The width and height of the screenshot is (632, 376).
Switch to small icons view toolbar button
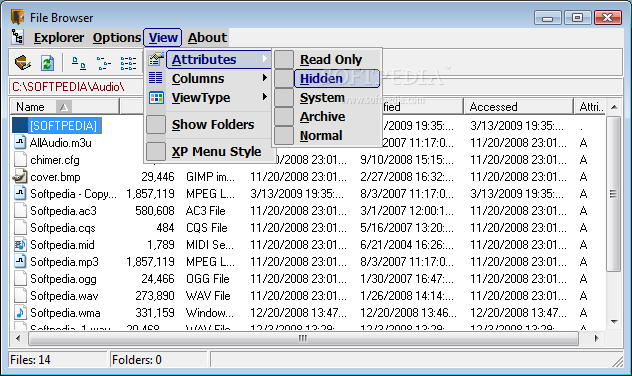pyautogui.click(x=104, y=63)
